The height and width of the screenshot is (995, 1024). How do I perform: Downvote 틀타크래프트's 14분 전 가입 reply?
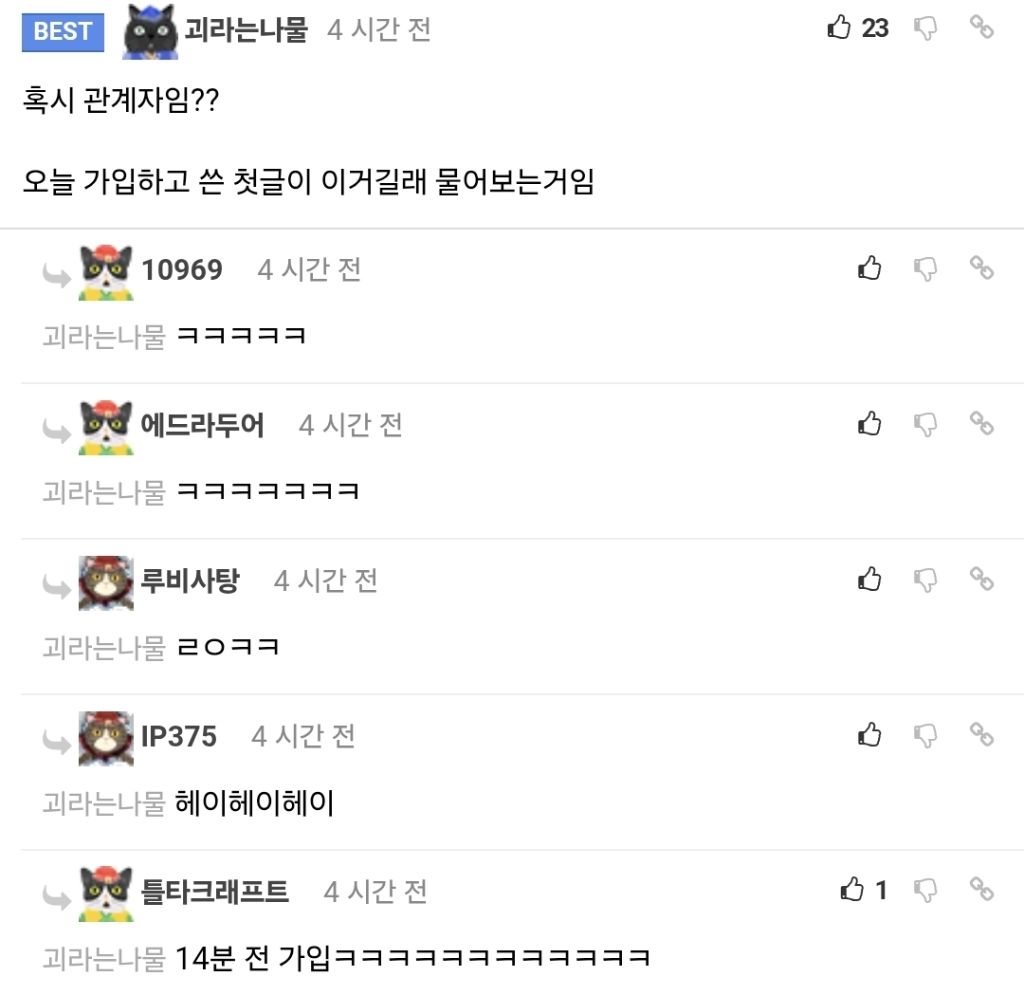(925, 890)
